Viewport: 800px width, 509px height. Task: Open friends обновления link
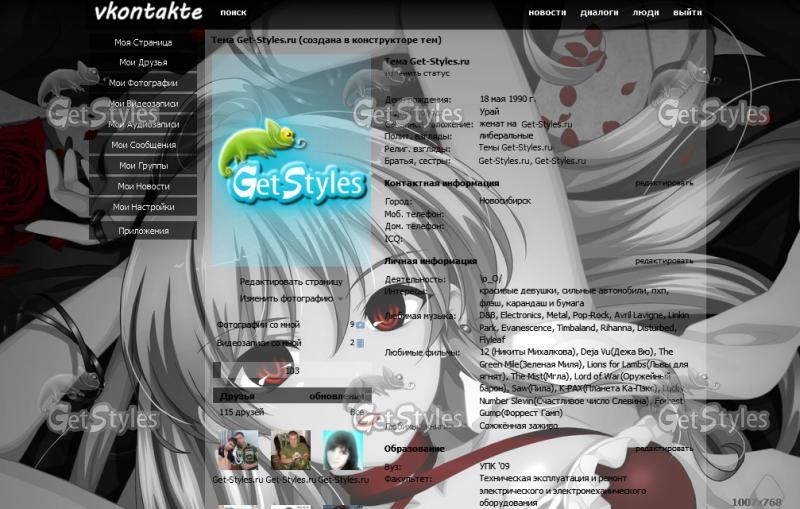[x=337, y=396]
